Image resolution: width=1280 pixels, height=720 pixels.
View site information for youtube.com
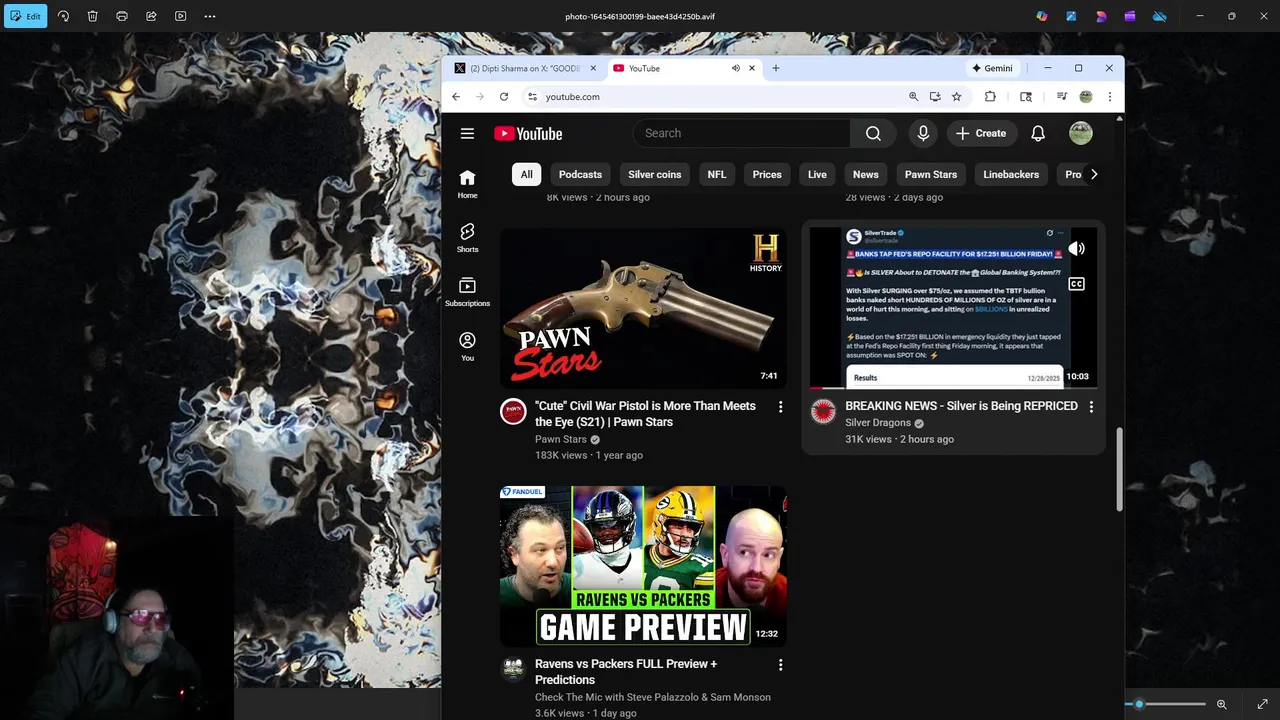point(533,97)
